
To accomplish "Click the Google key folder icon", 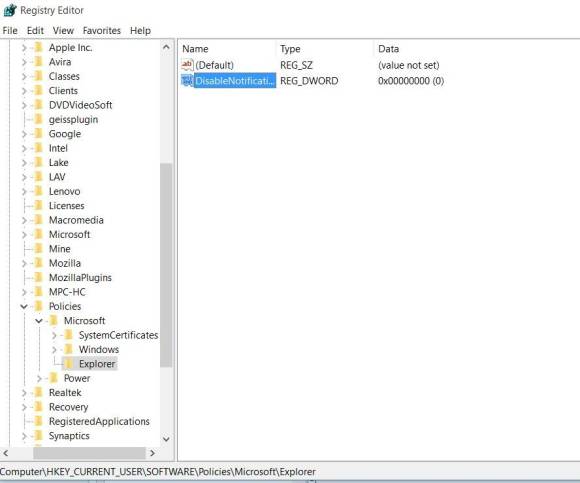I will (x=38, y=134).
